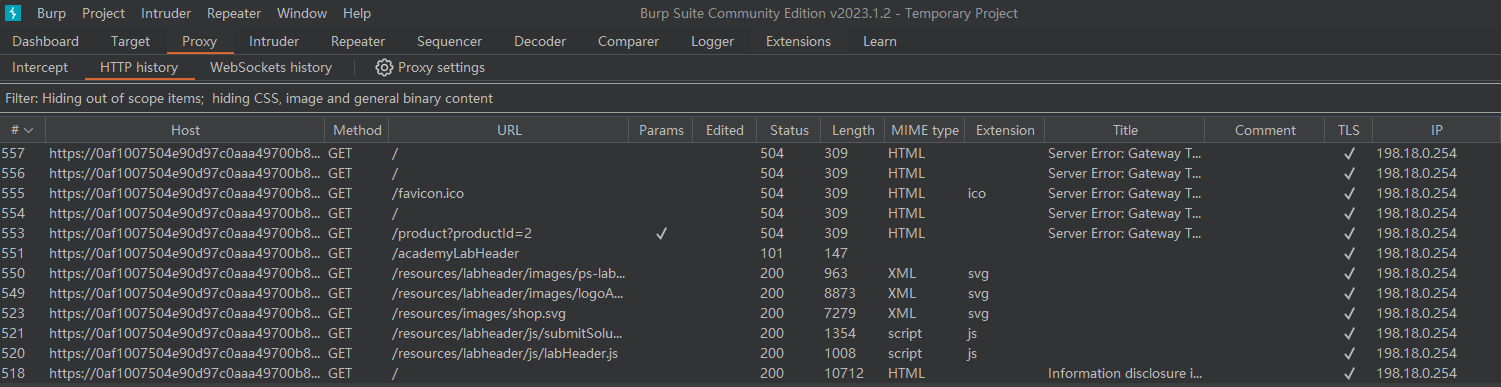
Task: Open the Decoder tab
Action: point(540,41)
